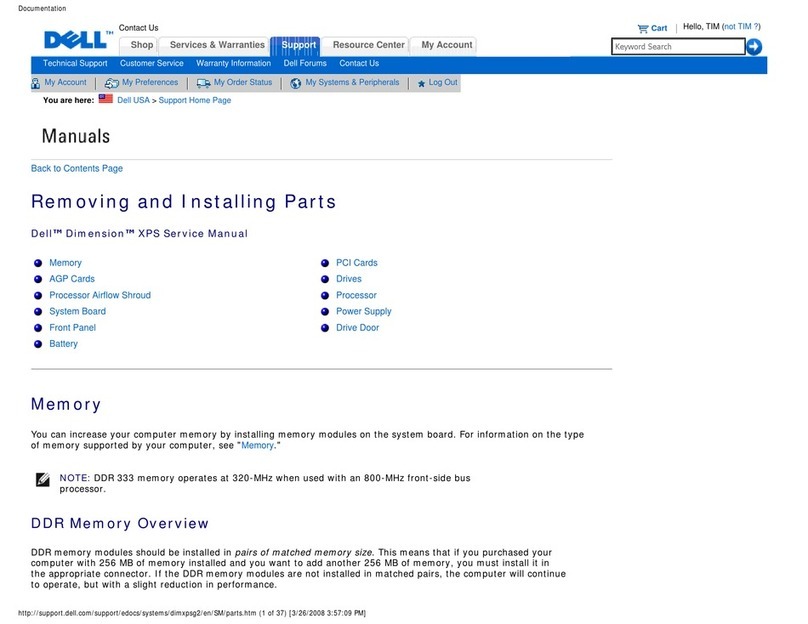808x624 pixels.
Task: Open Drive Door link
Action: click(357, 328)
